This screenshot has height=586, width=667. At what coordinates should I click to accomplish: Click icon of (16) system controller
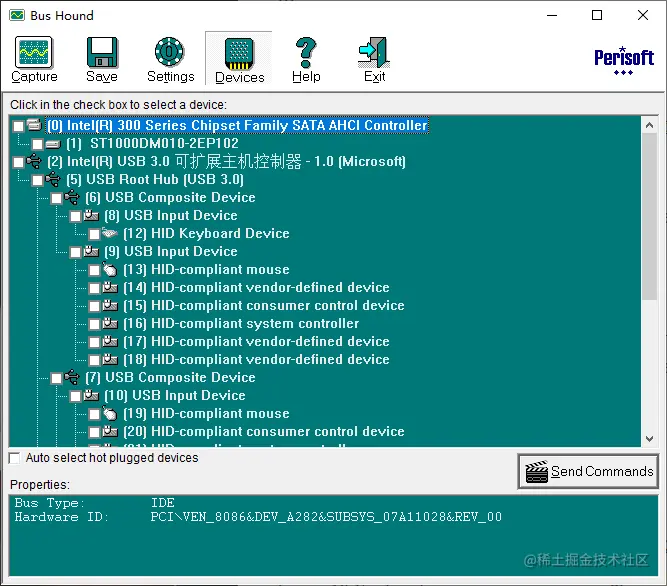coord(110,323)
